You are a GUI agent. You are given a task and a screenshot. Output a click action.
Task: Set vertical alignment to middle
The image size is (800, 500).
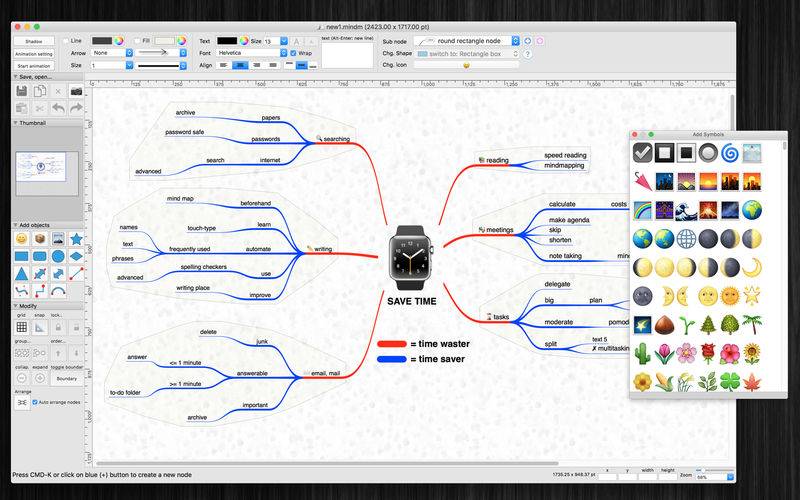tap(302, 65)
